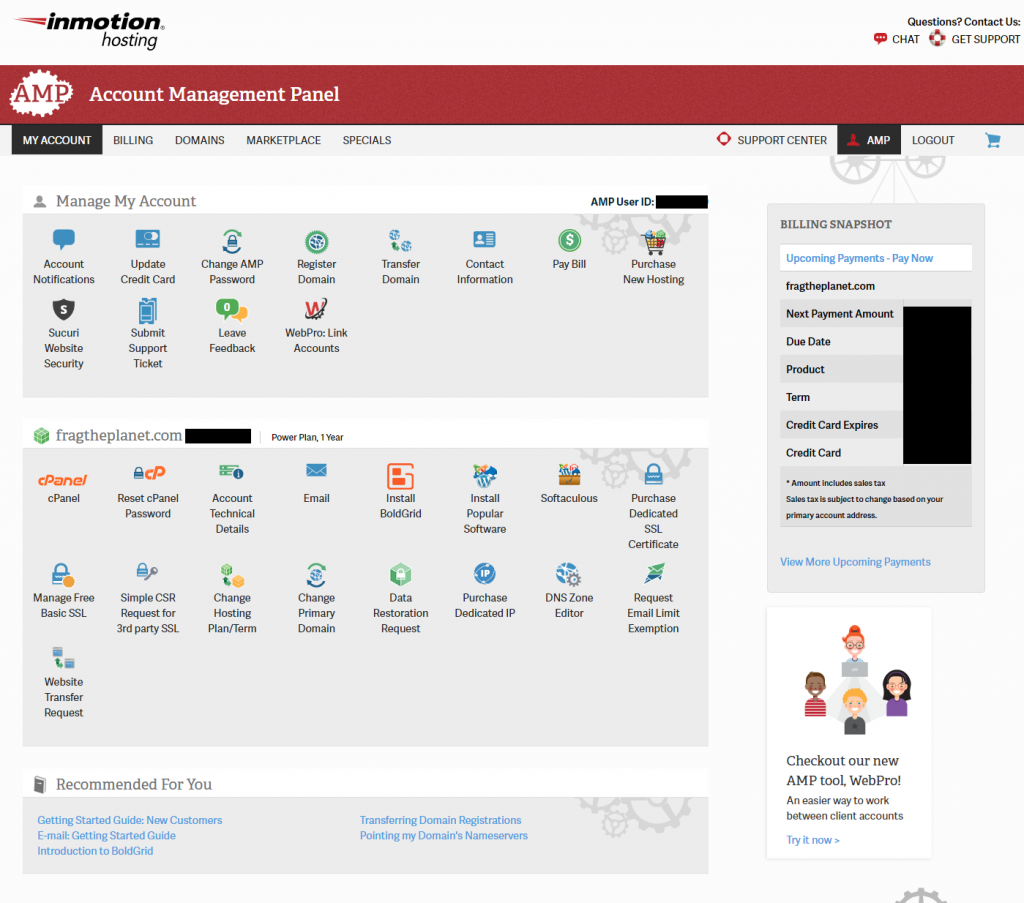Click the Update Credit Card icon
This screenshot has width=1024, height=903.
(148, 239)
